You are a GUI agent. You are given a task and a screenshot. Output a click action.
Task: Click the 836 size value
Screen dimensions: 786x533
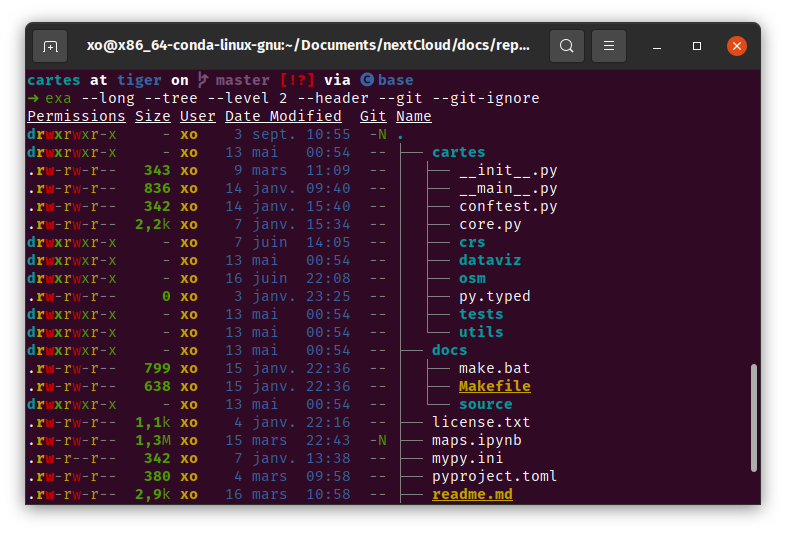point(157,188)
